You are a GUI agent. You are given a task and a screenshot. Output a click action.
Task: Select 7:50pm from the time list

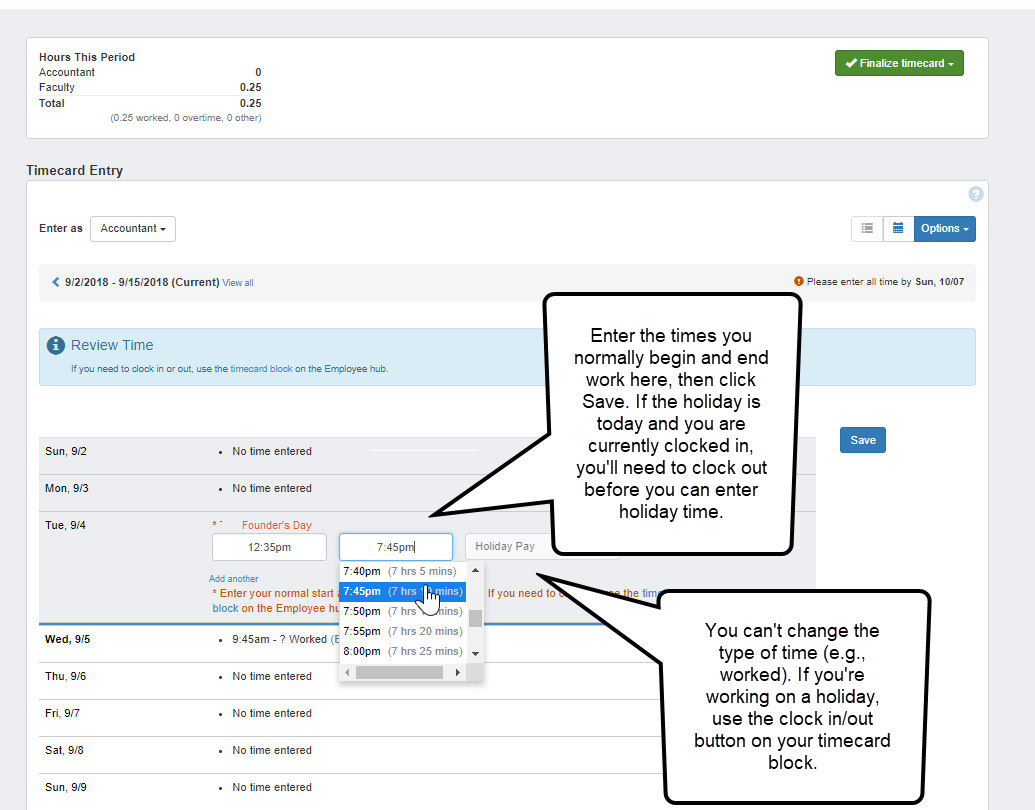point(403,611)
